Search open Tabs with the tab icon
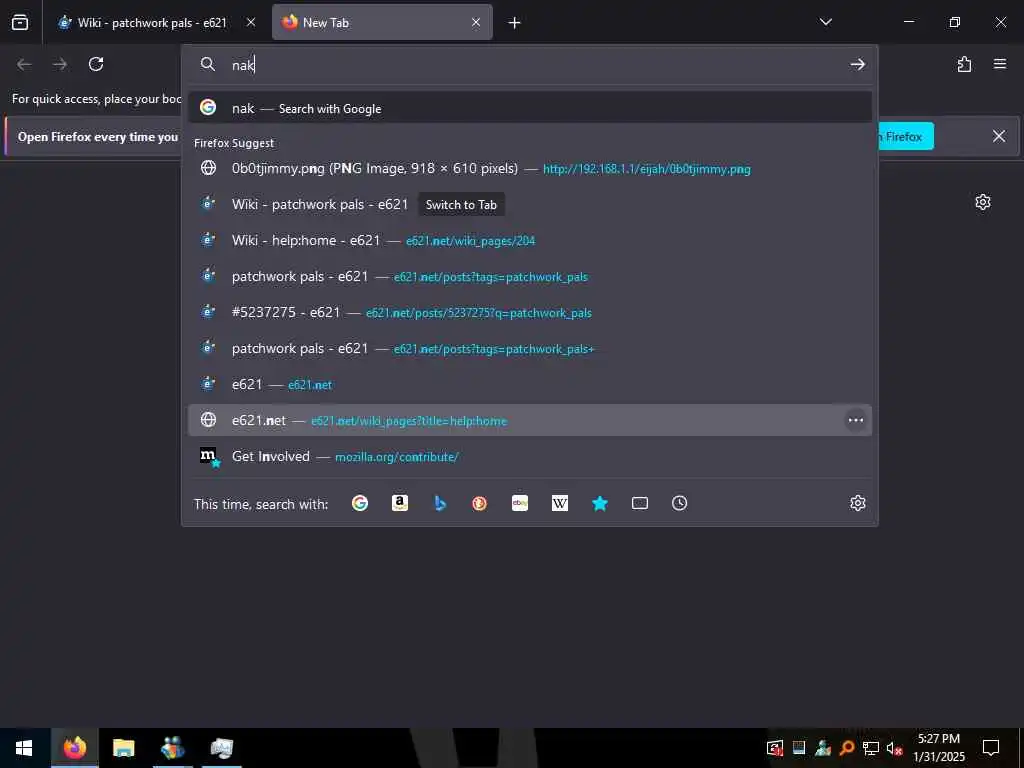This screenshot has height=768, width=1024. click(640, 504)
